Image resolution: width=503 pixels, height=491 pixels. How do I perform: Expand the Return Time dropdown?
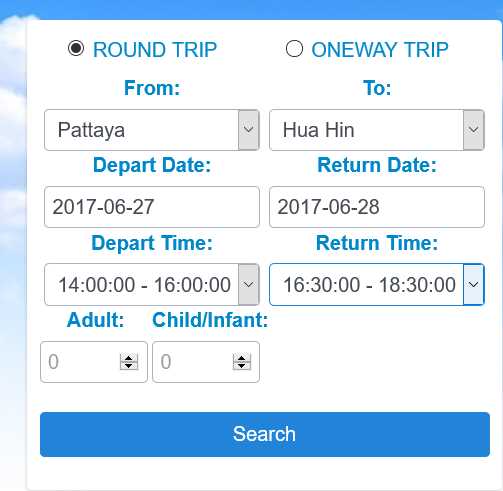point(377,285)
